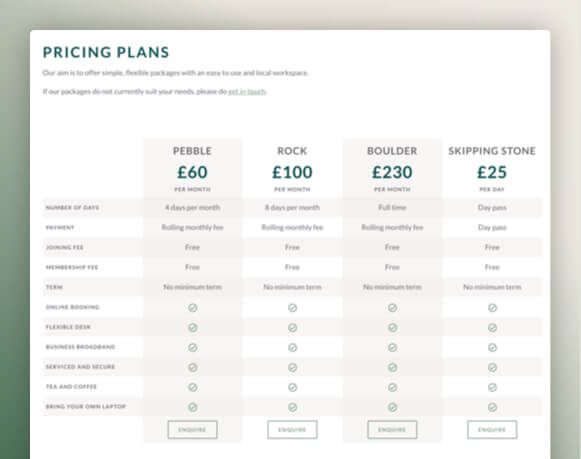Click the Rock £100 price
Viewport: 581px width, 459px height.
point(292,172)
